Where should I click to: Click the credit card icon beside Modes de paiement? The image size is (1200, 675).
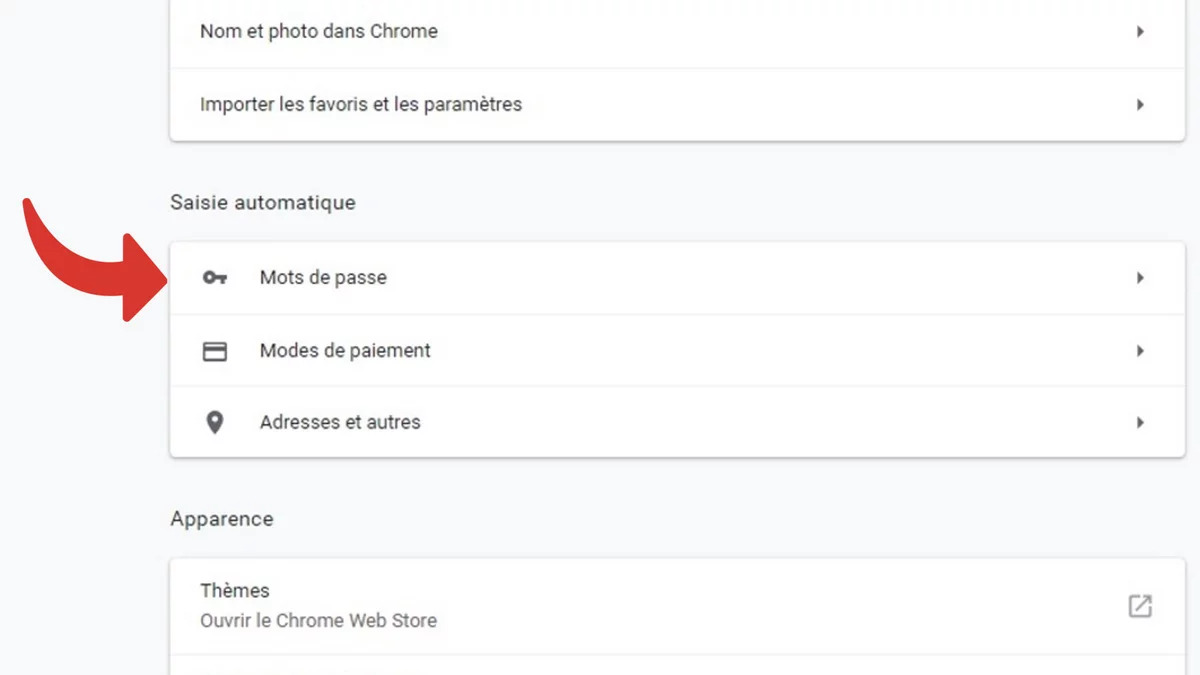point(214,350)
